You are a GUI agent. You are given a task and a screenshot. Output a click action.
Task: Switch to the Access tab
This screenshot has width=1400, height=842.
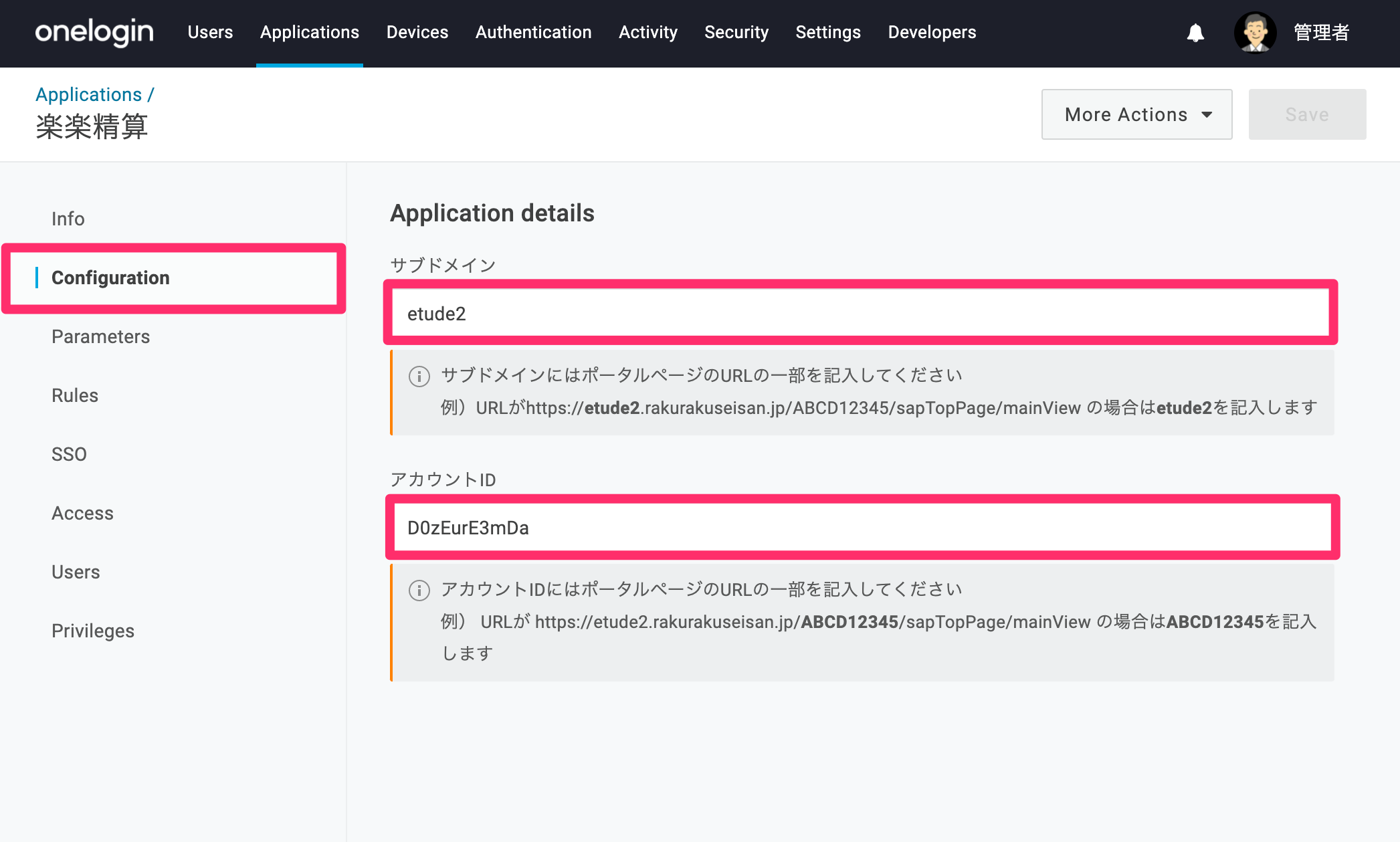(x=83, y=513)
